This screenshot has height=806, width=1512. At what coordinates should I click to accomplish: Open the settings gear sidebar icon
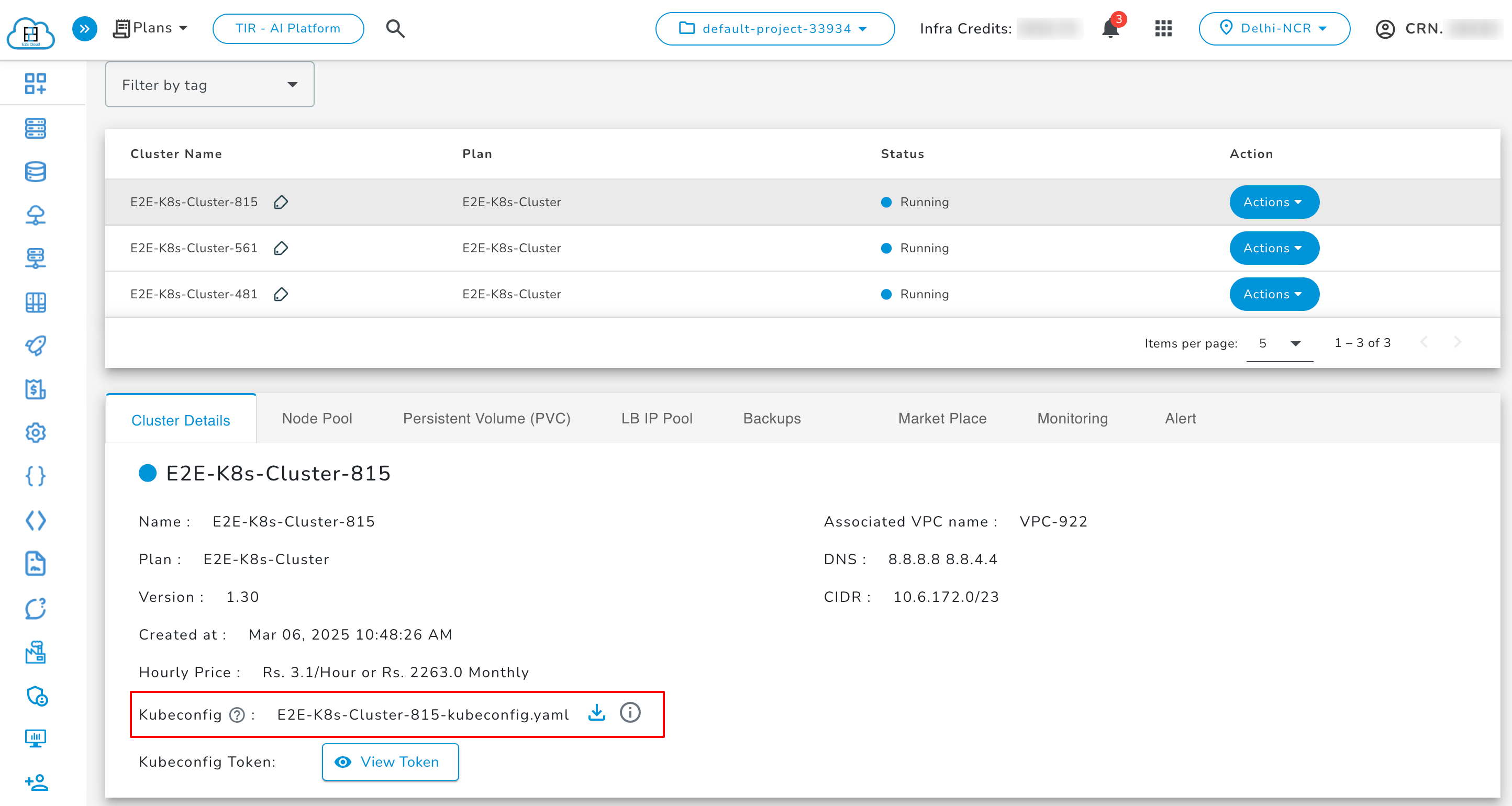tap(35, 432)
